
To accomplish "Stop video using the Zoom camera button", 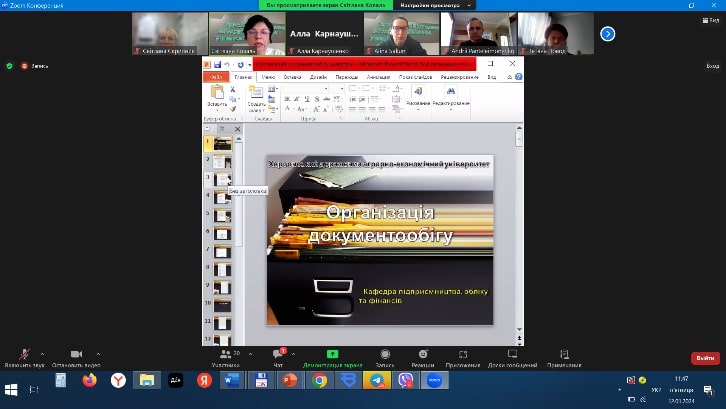I will [x=76, y=358].
